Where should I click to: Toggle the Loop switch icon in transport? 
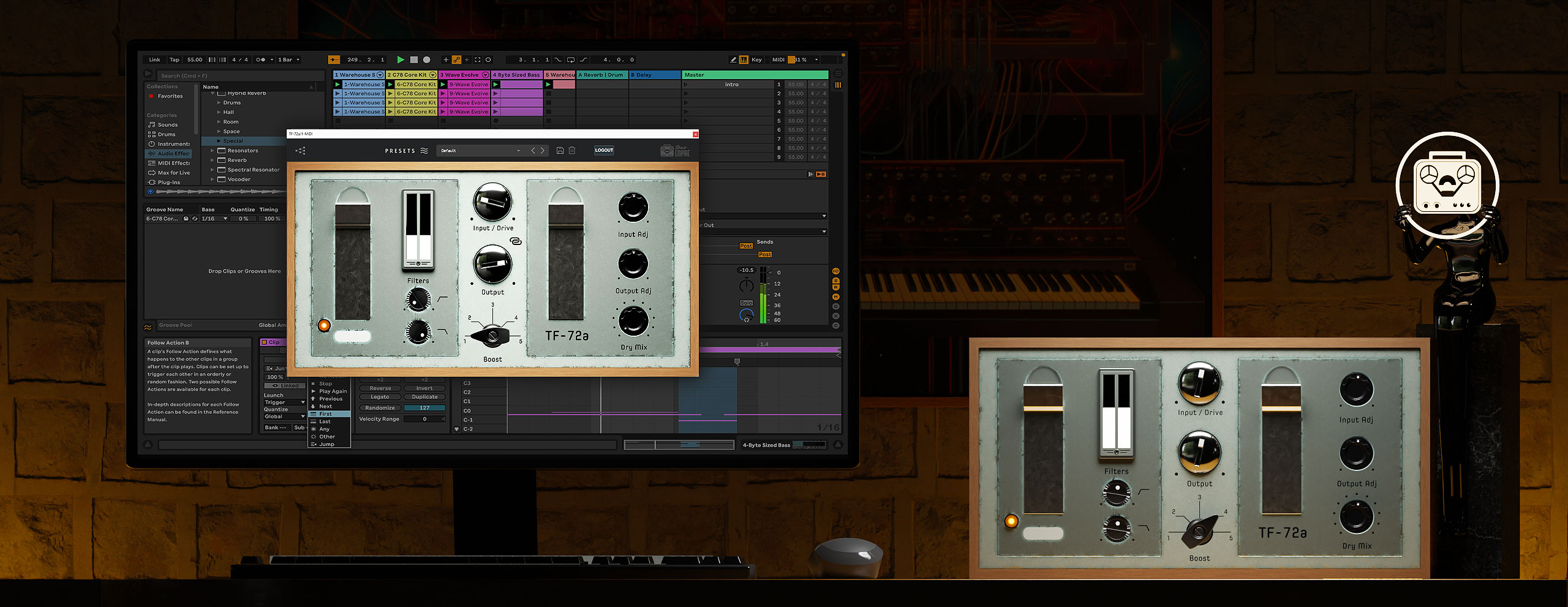click(x=571, y=59)
